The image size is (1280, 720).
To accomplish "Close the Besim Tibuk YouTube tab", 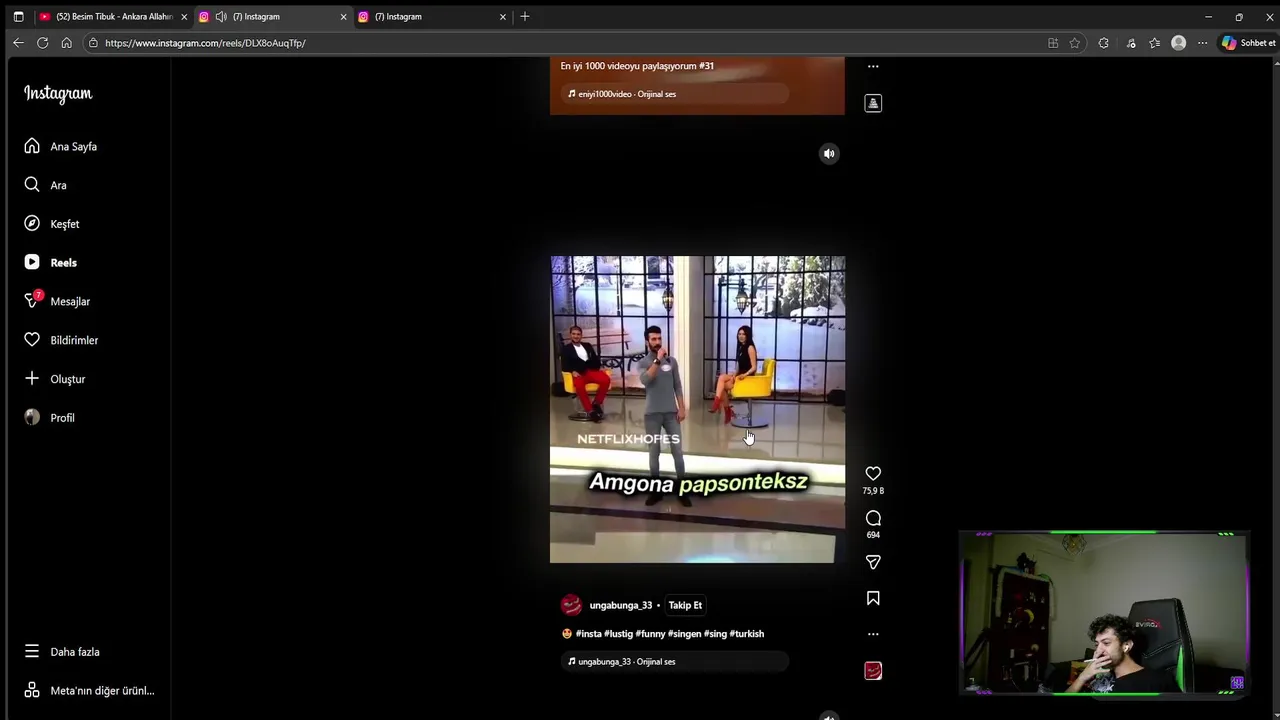I will (x=184, y=17).
